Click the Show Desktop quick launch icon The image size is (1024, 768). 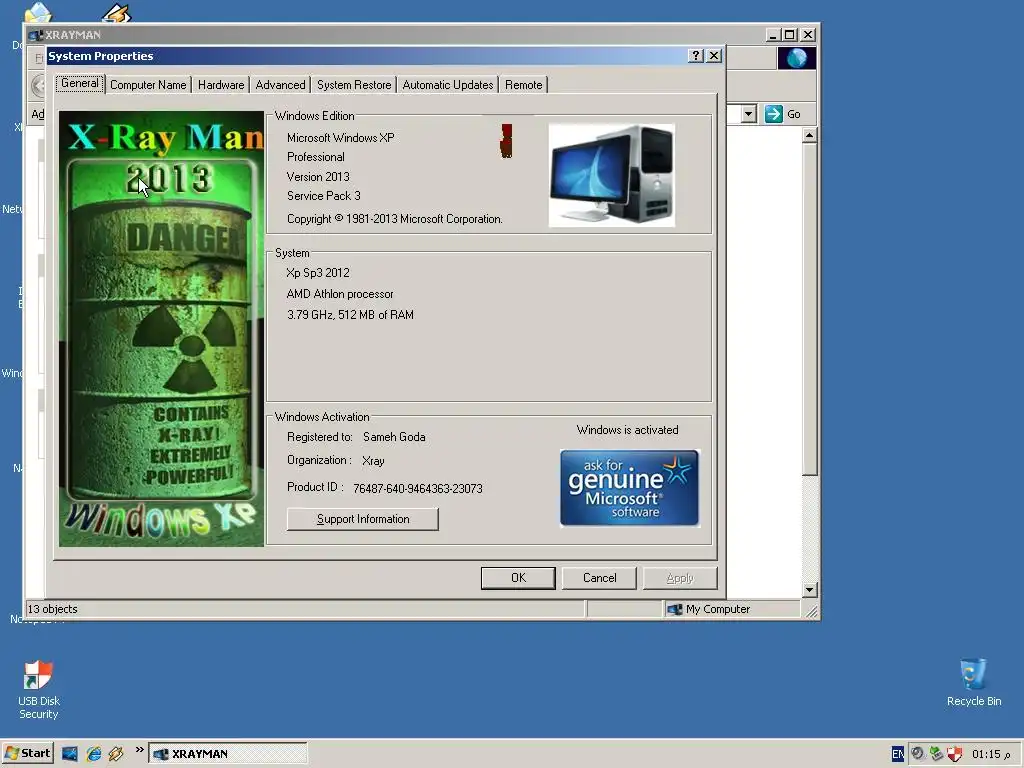[x=70, y=754]
